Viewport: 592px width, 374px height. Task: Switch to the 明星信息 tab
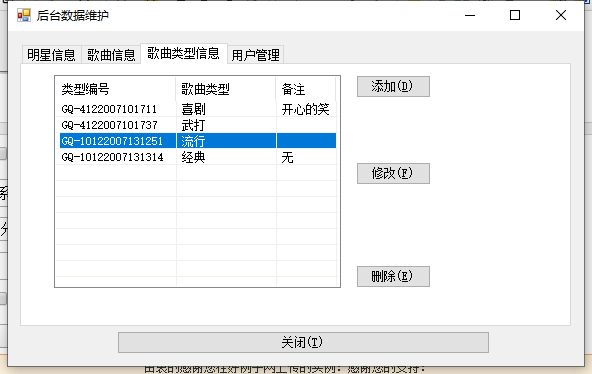tap(52, 55)
